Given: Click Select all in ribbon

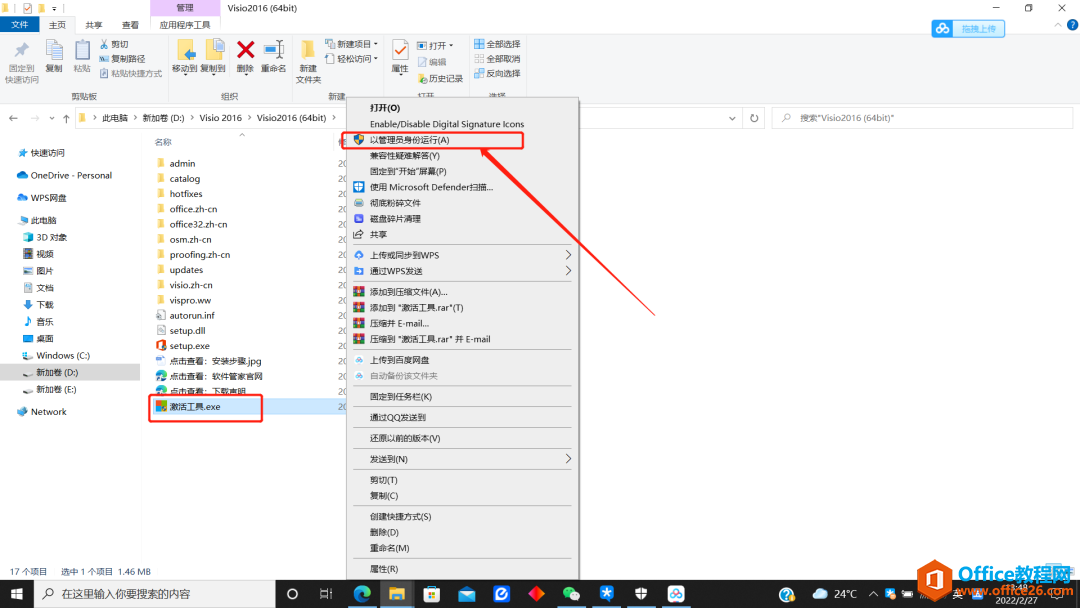Looking at the screenshot, I should point(497,43).
